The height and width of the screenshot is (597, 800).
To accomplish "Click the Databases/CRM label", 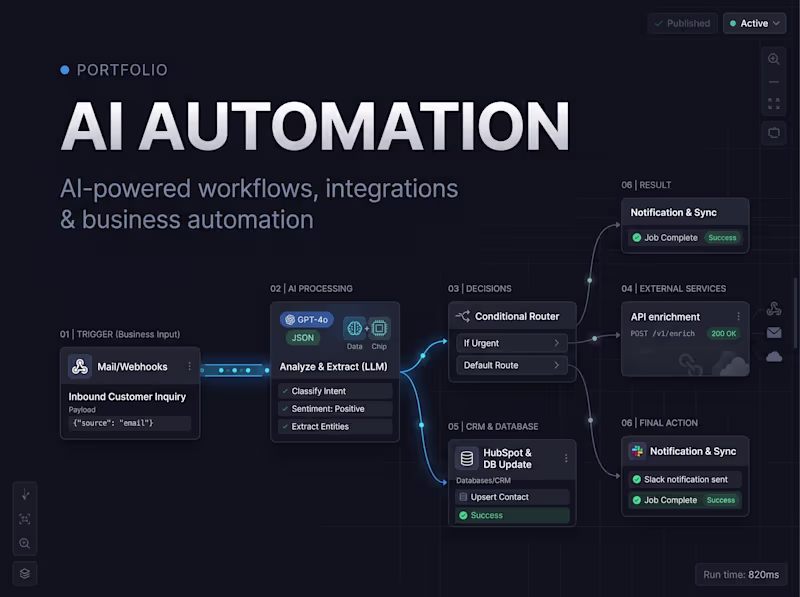I will 483,481.
